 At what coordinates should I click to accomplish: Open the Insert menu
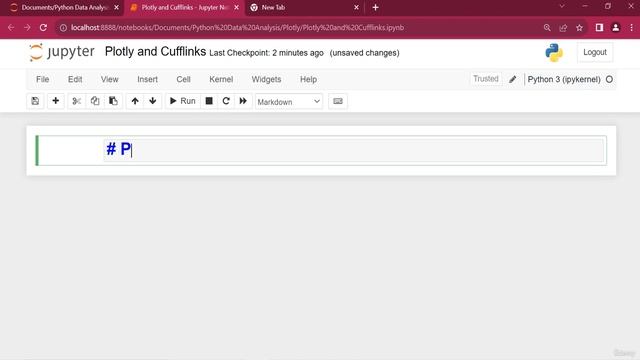click(x=147, y=79)
